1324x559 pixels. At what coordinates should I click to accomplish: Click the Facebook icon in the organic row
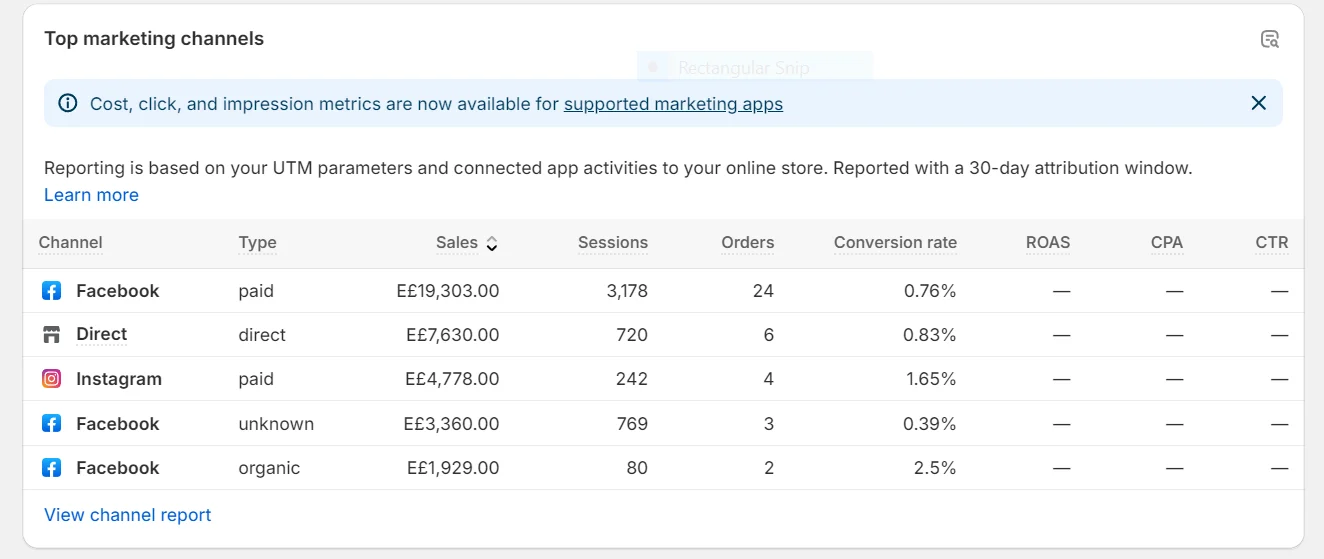point(51,468)
